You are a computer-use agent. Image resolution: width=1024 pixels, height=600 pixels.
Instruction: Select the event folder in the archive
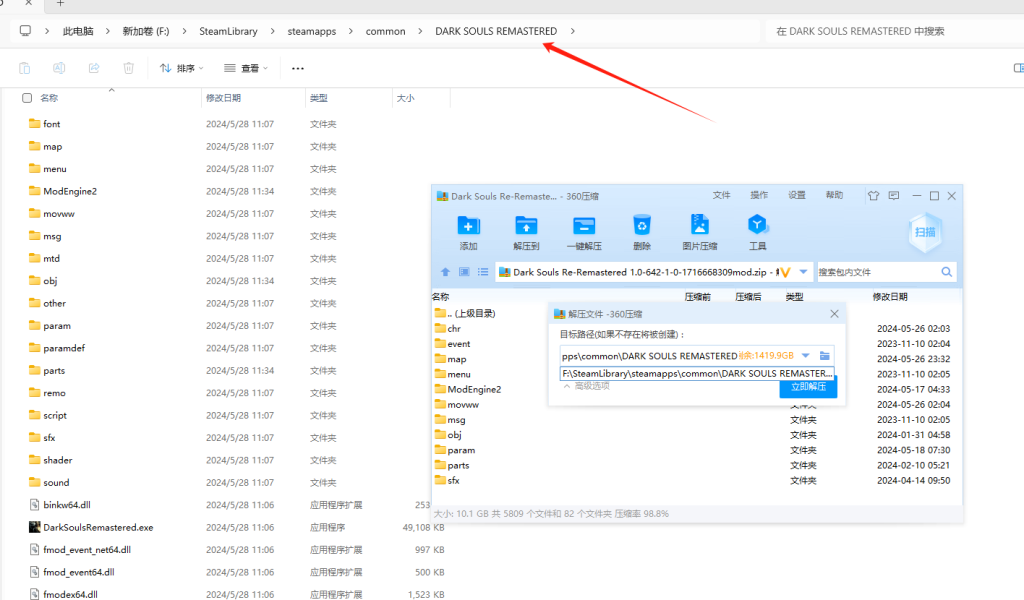pyautogui.click(x=458, y=343)
